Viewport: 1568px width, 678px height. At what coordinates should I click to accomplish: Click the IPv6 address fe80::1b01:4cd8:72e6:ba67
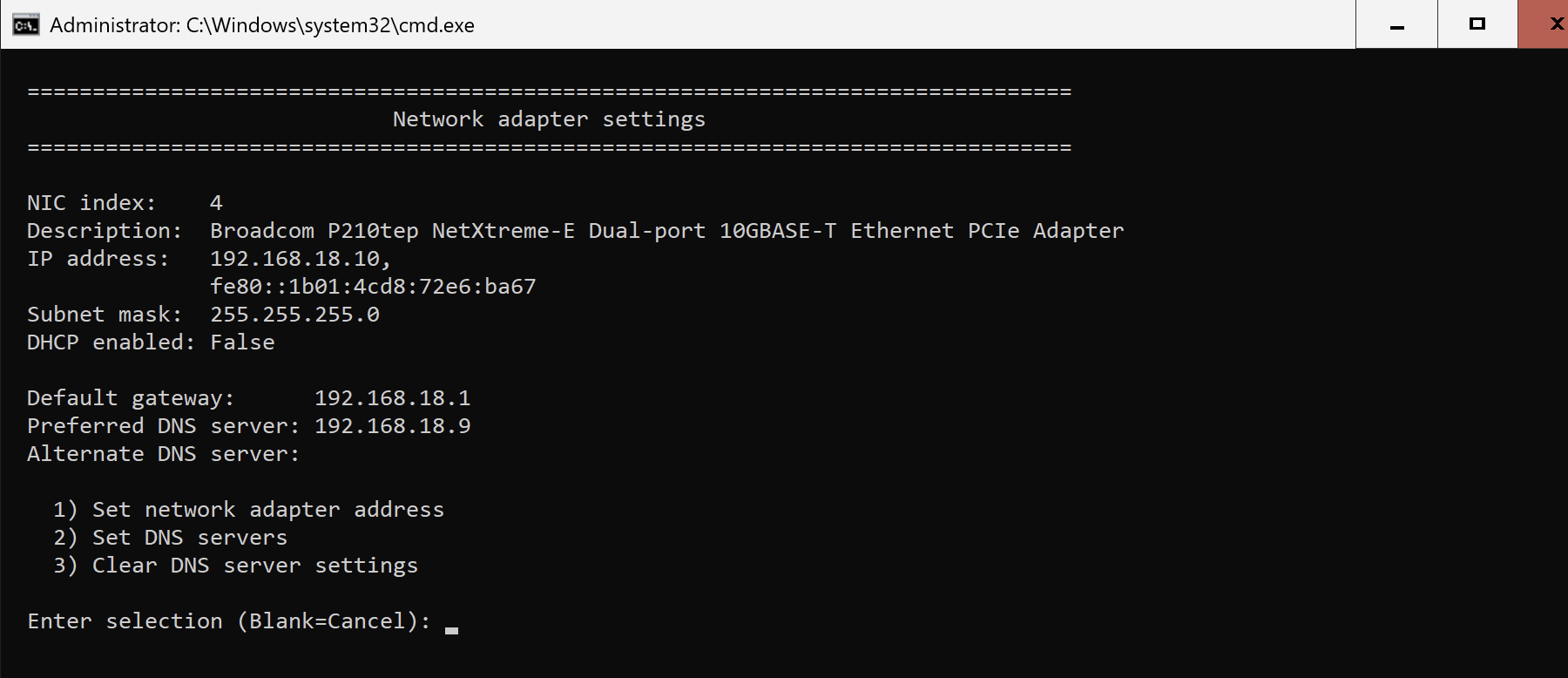[373, 287]
